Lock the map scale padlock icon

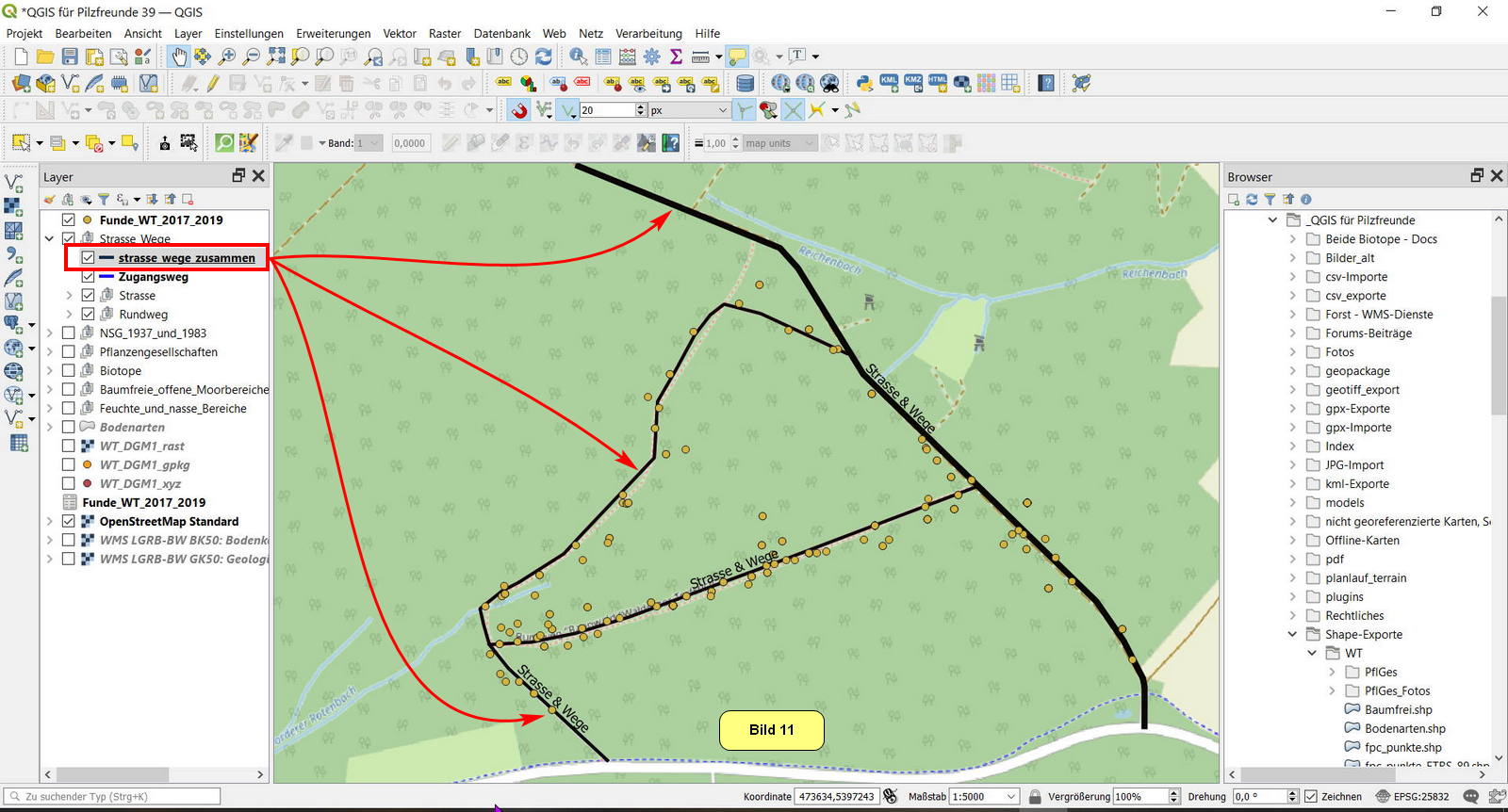1035,797
